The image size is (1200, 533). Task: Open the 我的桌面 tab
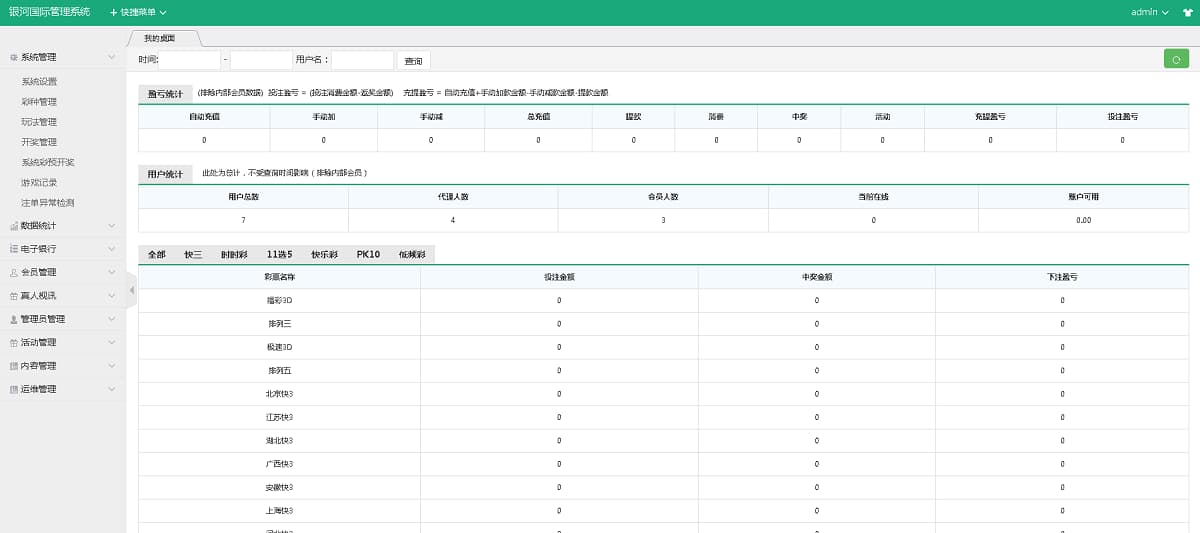click(x=159, y=38)
